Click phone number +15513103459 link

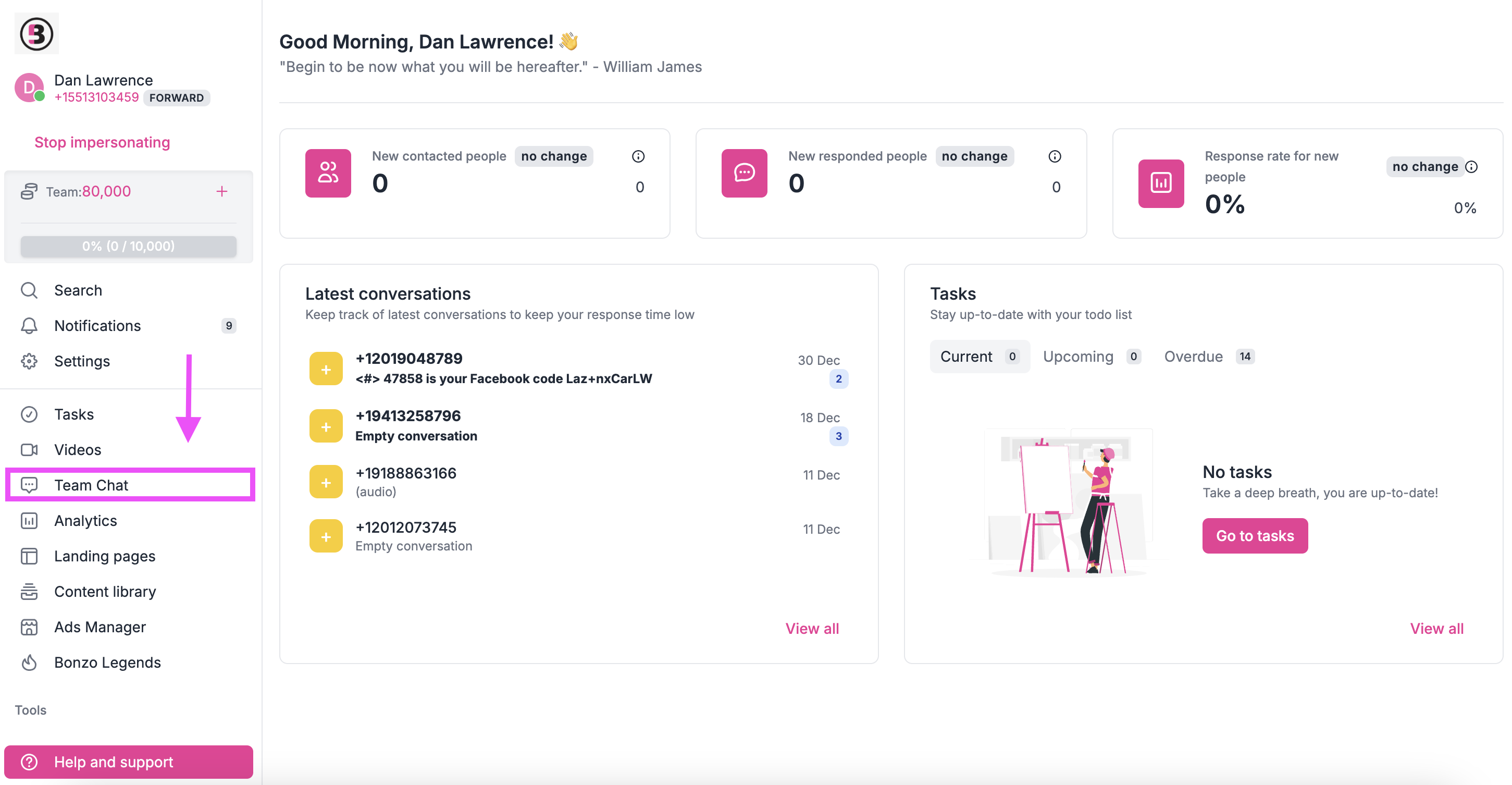point(96,97)
